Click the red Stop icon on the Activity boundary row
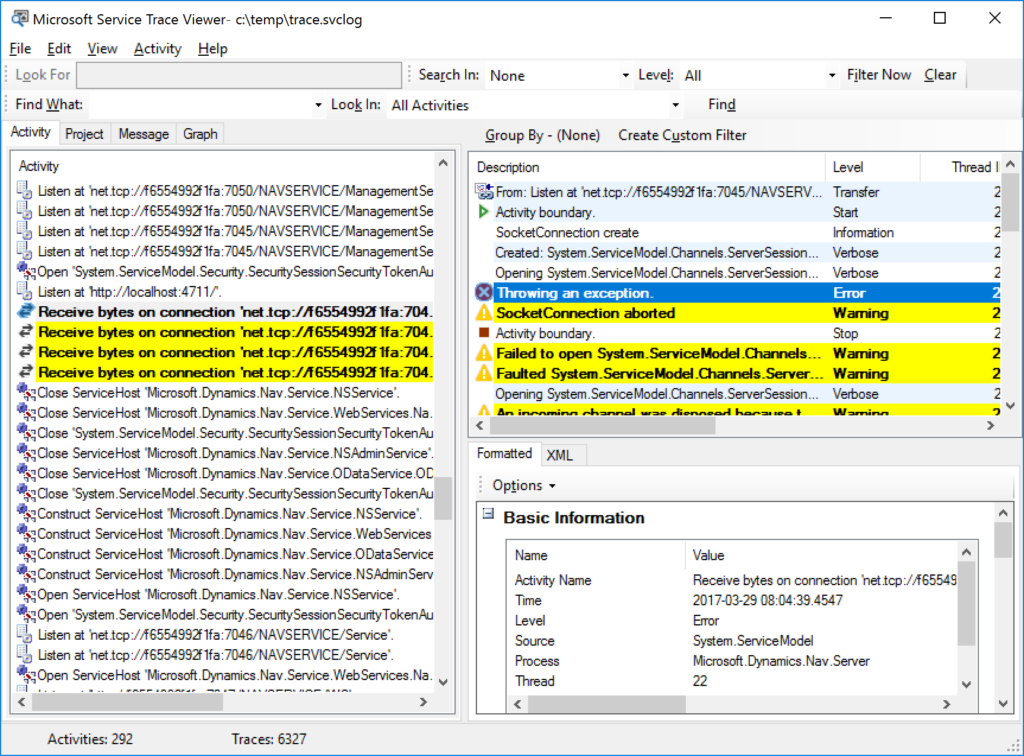 484,333
